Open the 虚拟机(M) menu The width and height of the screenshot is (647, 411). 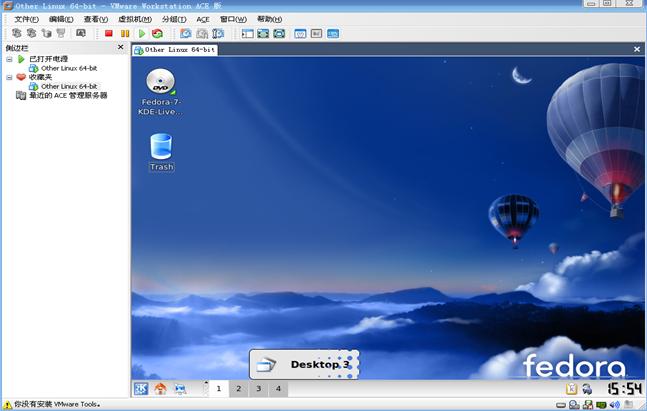click(135, 19)
